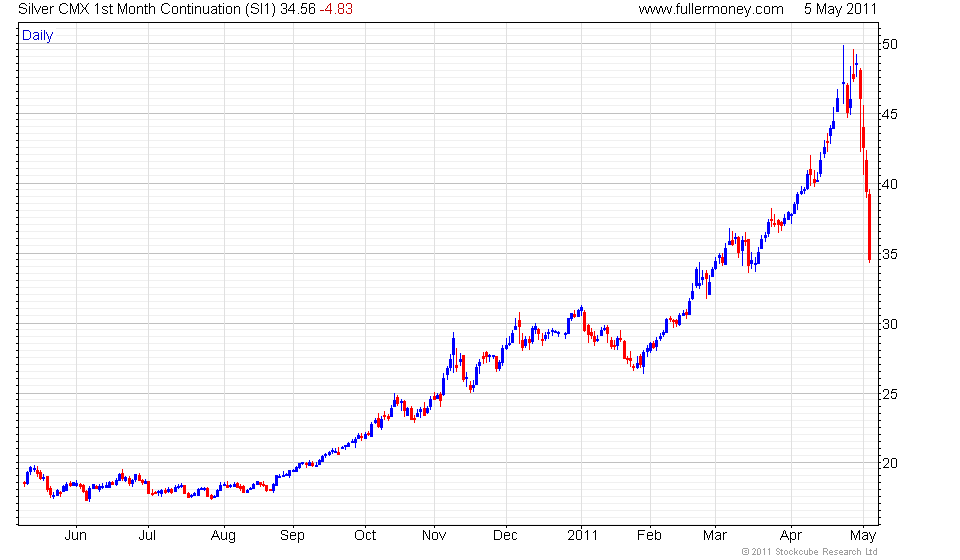
Task: Open the www.fullermoney.com link
Action: click(711, 9)
